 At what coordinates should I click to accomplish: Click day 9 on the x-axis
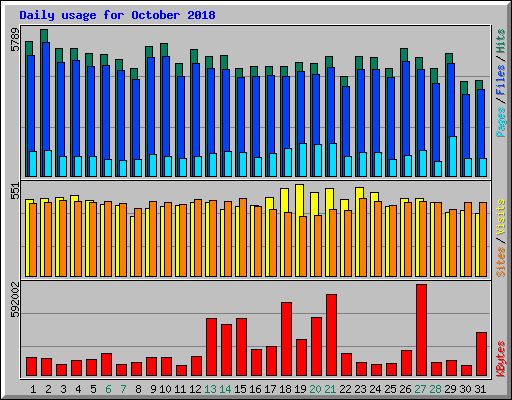pos(153,389)
